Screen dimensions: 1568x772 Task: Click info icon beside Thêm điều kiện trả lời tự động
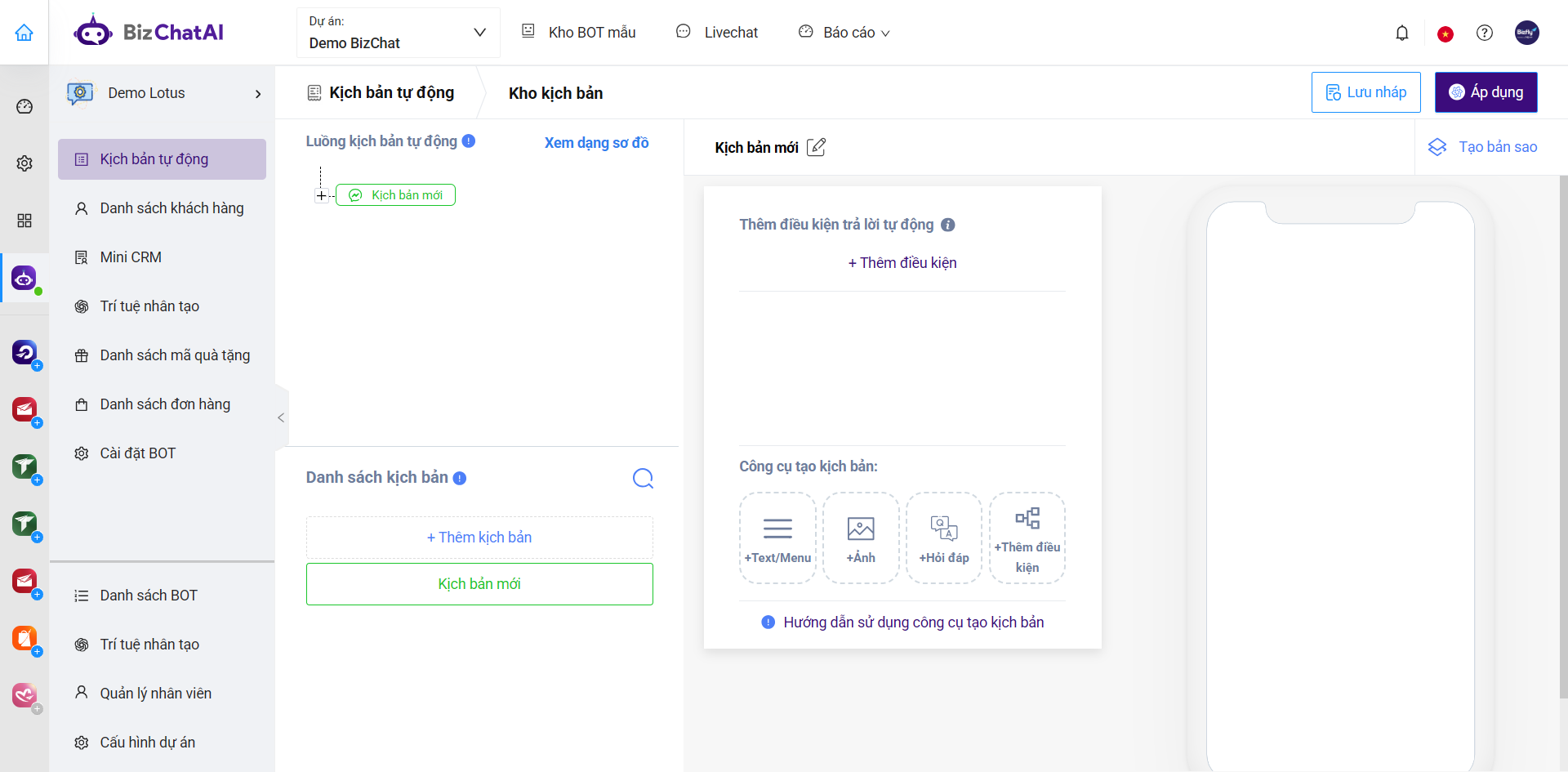[948, 225]
